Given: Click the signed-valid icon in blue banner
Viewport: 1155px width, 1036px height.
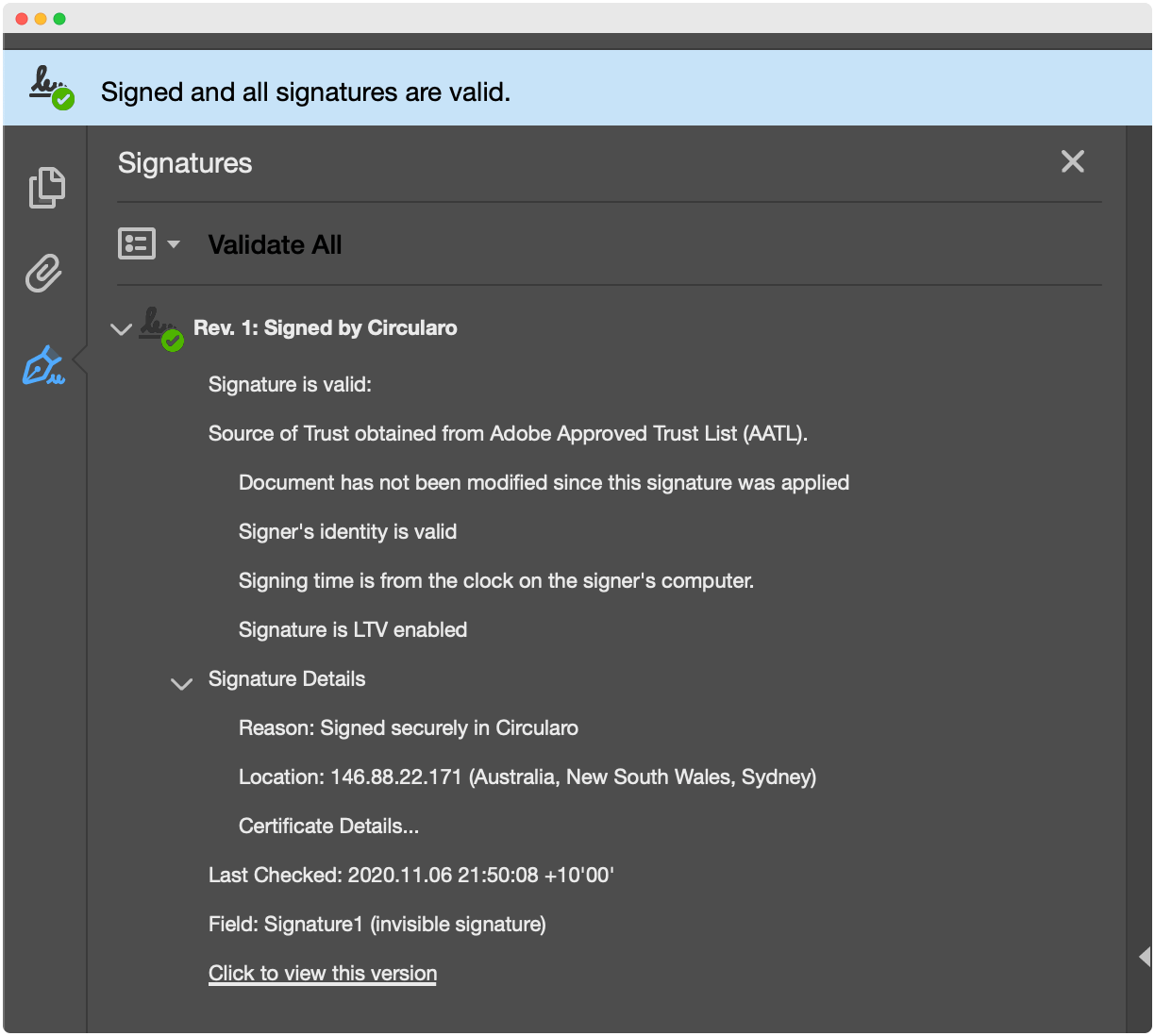Looking at the screenshot, I should tap(50, 88).
